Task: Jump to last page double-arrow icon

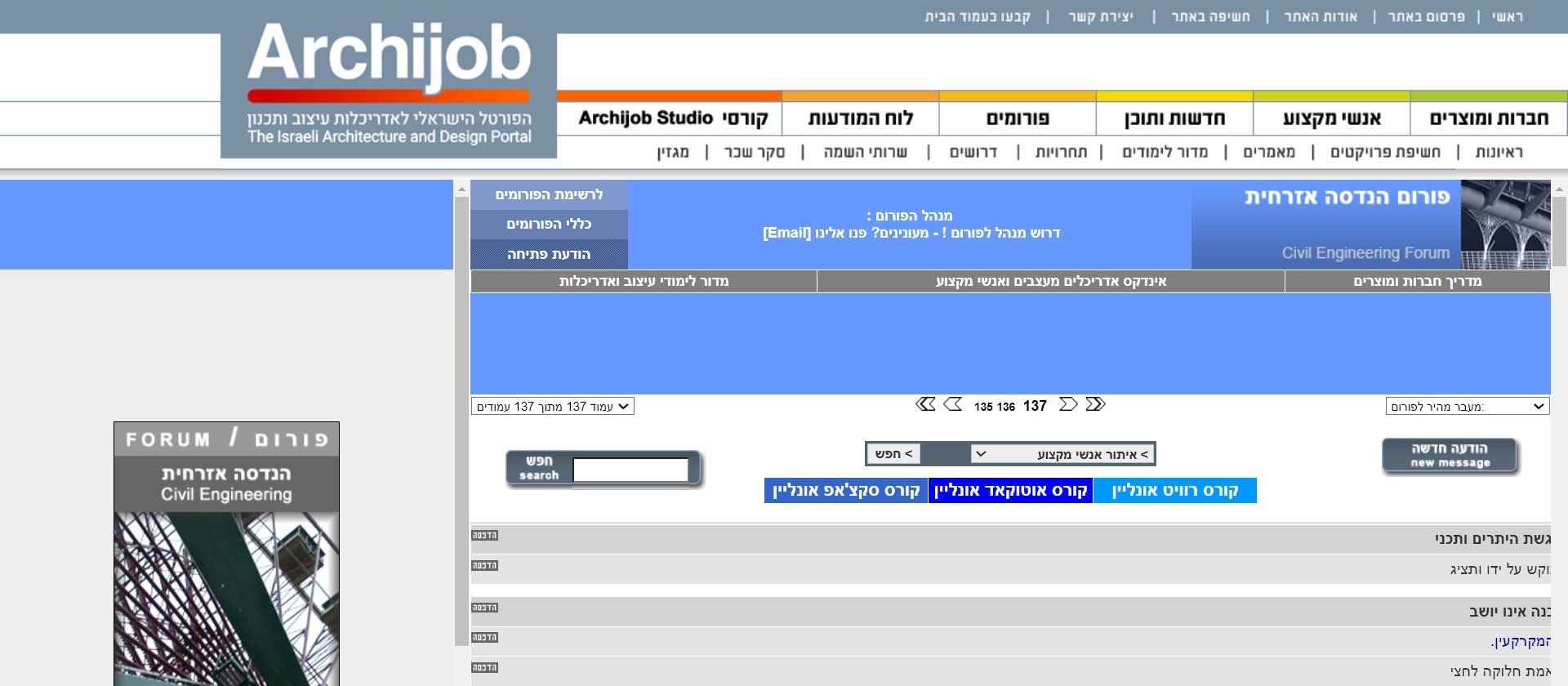Action: point(1095,404)
